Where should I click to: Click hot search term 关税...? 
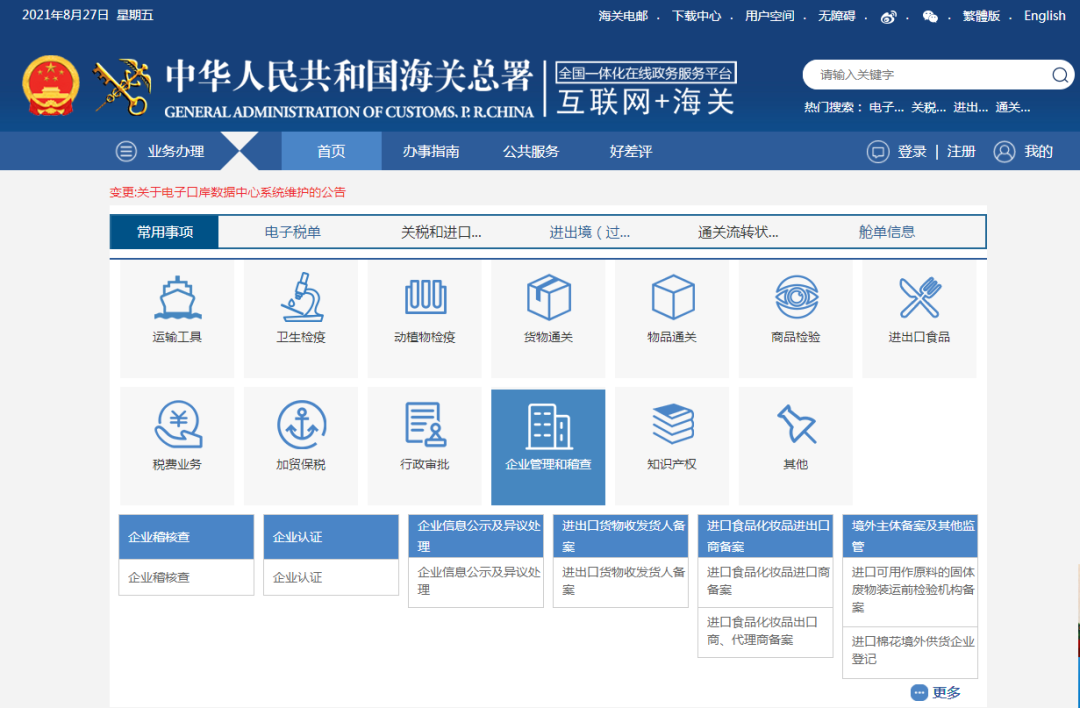(928, 107)
